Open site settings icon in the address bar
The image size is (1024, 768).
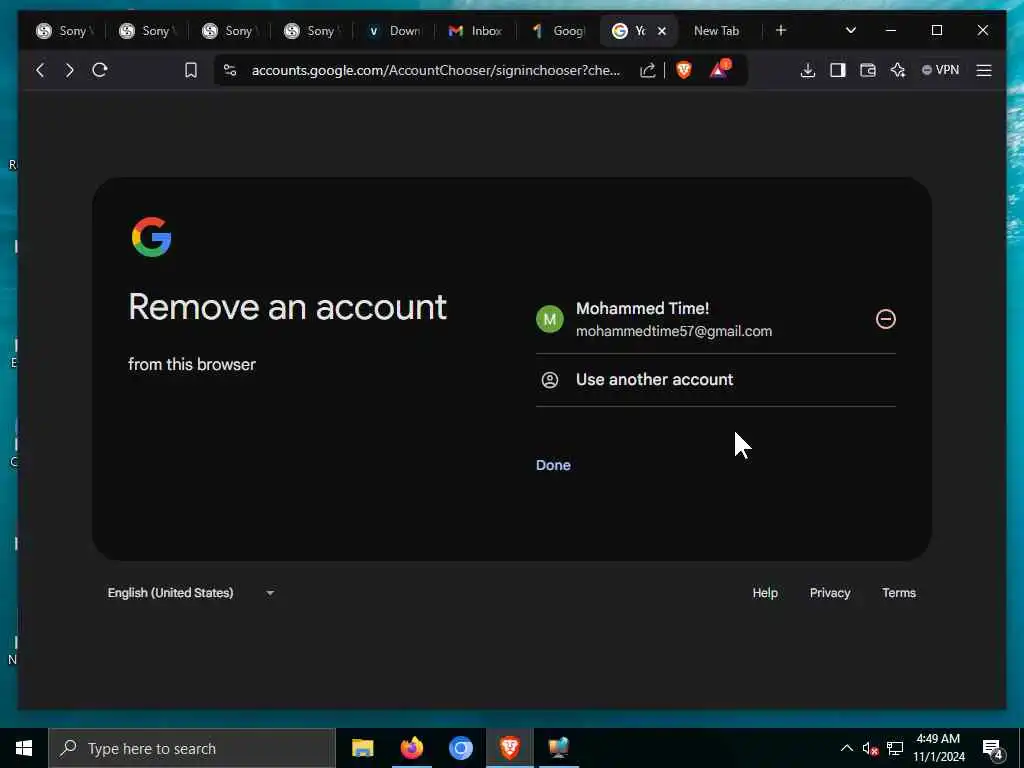(230, 70)
